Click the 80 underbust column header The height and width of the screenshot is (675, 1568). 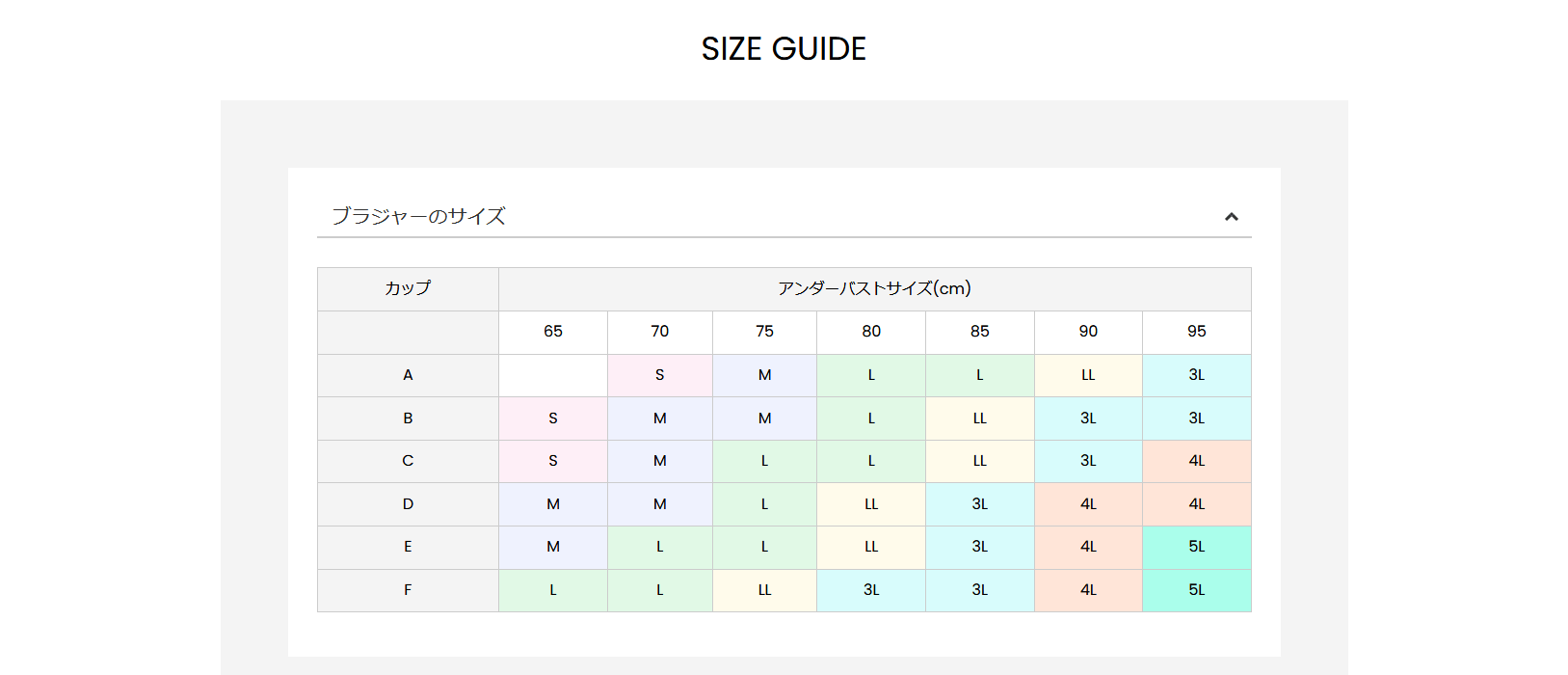(x=871, y=332)
